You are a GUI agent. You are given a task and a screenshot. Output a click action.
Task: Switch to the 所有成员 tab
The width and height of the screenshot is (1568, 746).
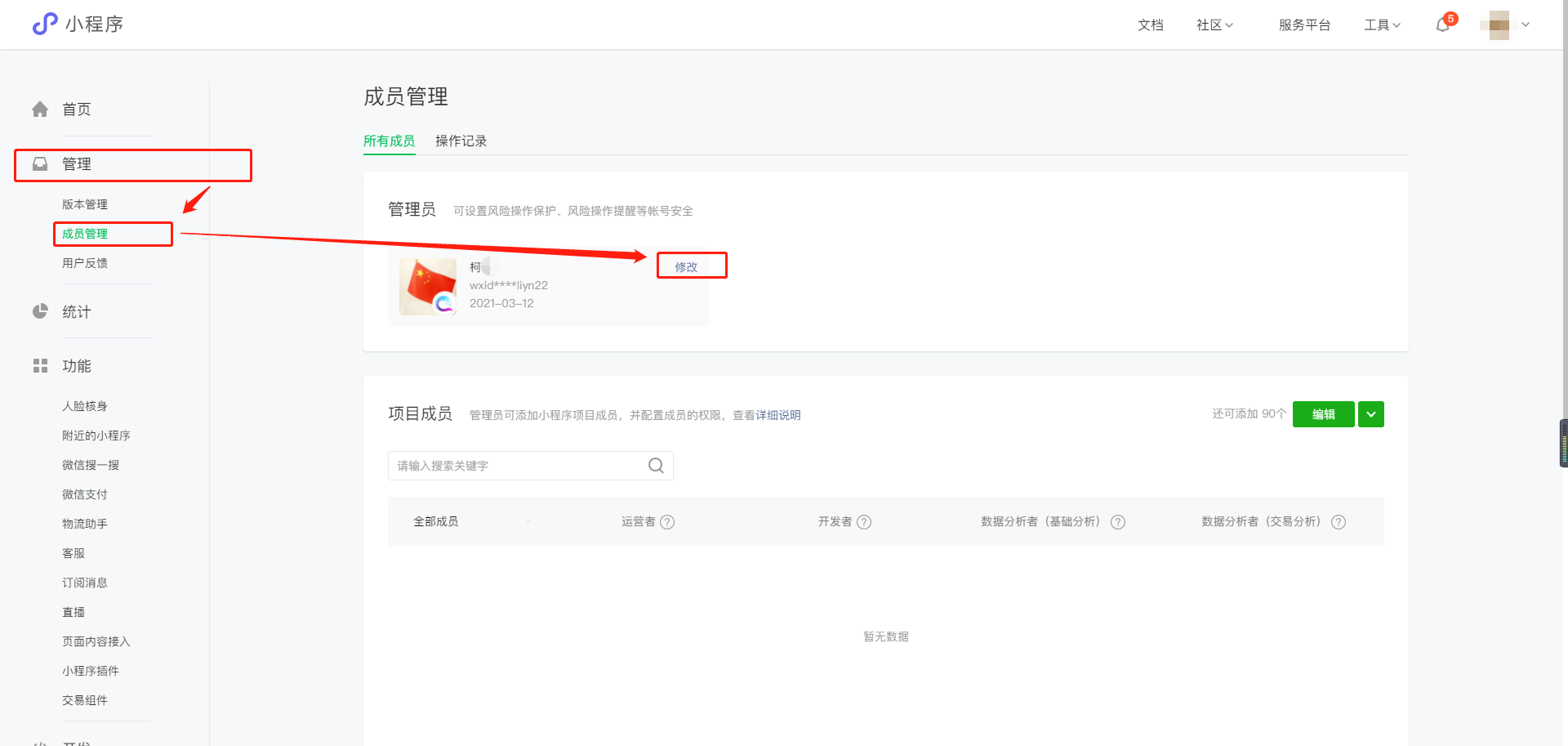(x=389, y=141)
